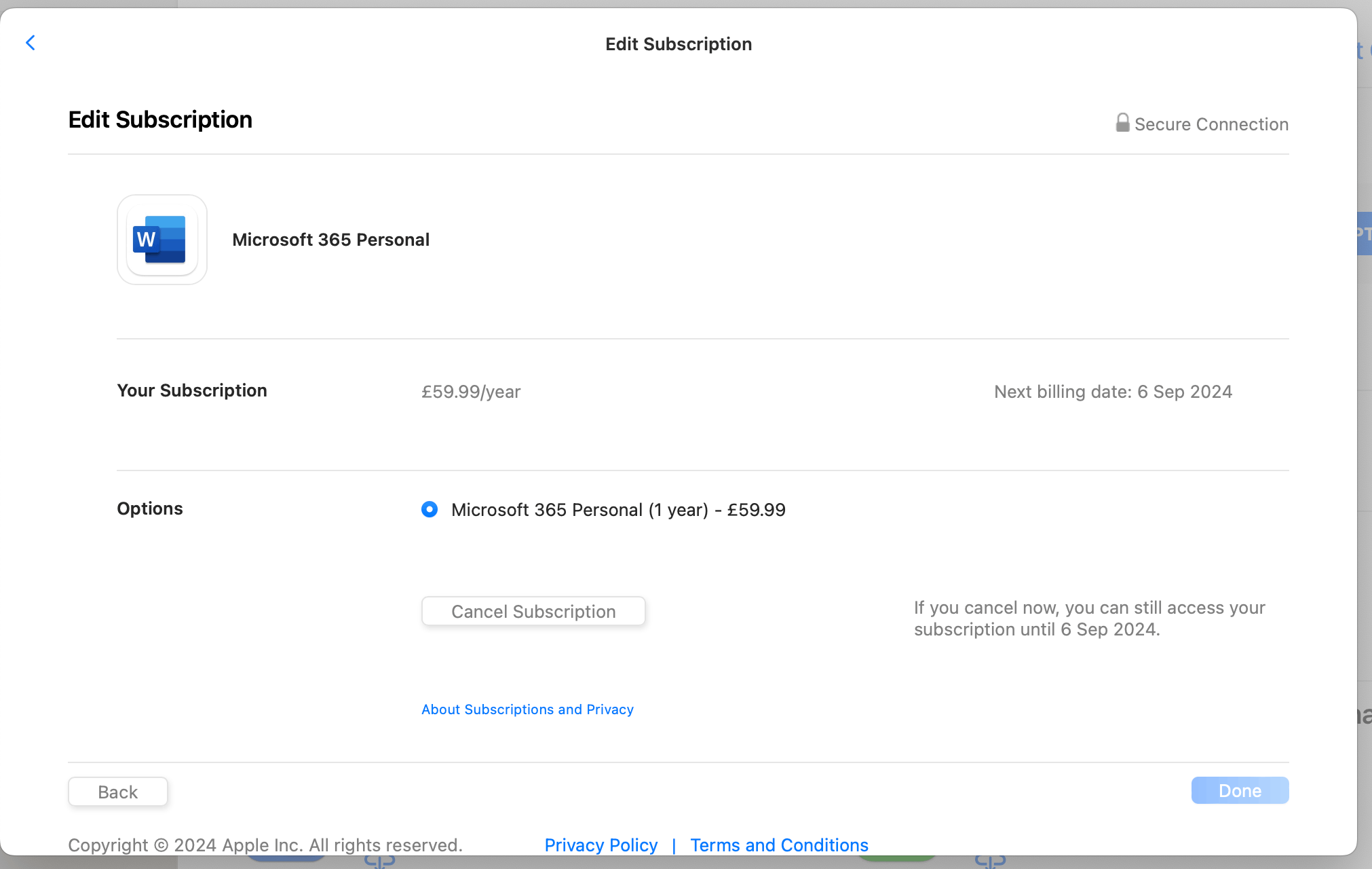Click Next billing date: 6 Sep 2024
Viewport: 1372px width, 869px height.
(1113, 392)
